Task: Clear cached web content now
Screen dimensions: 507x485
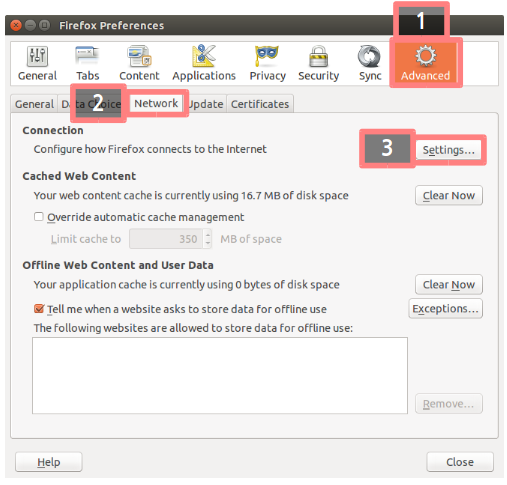Action: (x=449, y=195)
